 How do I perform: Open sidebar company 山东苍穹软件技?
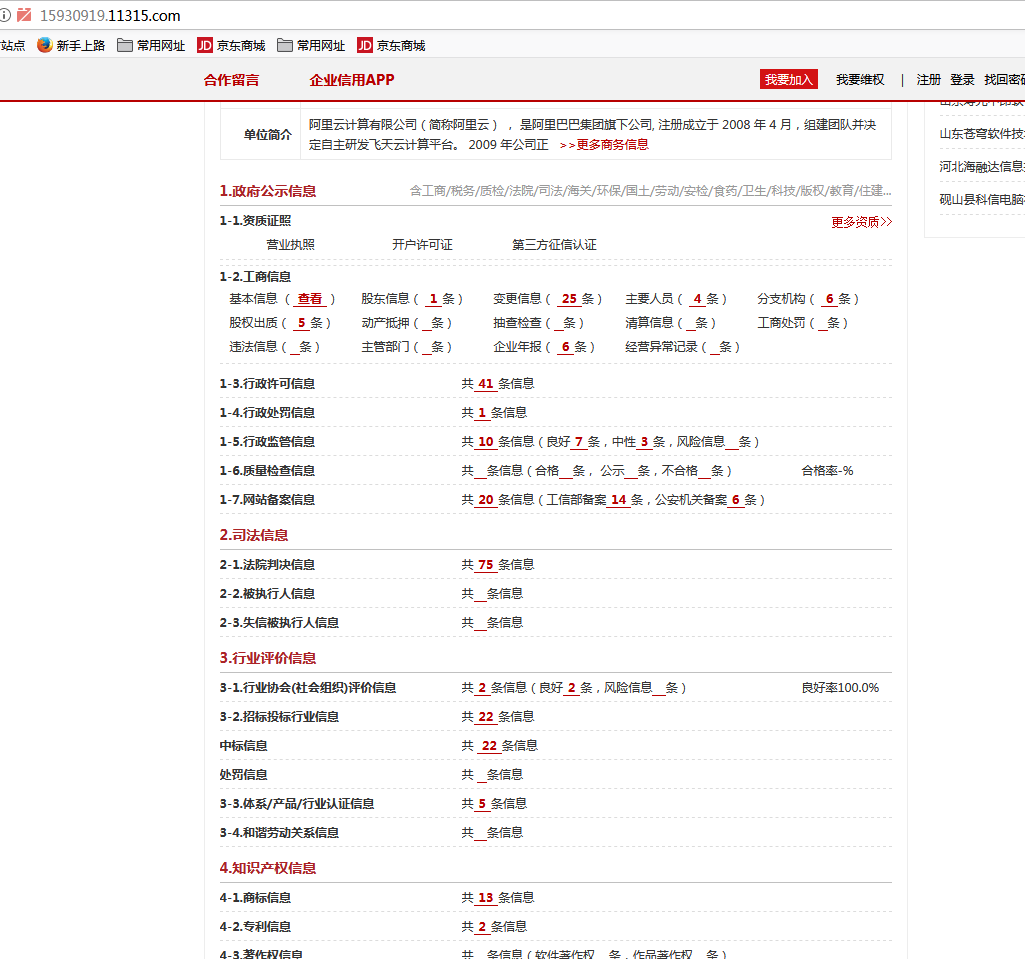982,134
